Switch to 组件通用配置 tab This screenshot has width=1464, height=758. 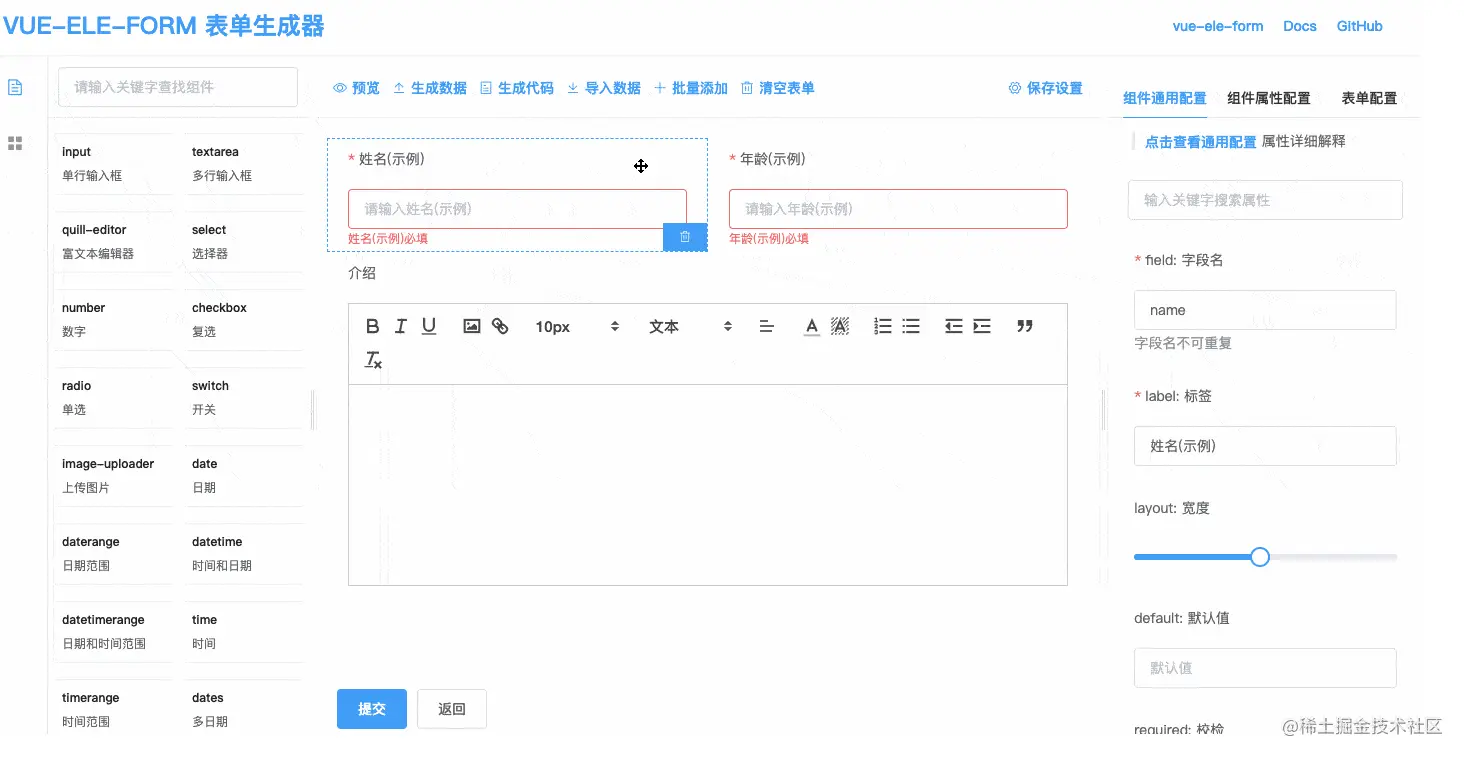1165,98
